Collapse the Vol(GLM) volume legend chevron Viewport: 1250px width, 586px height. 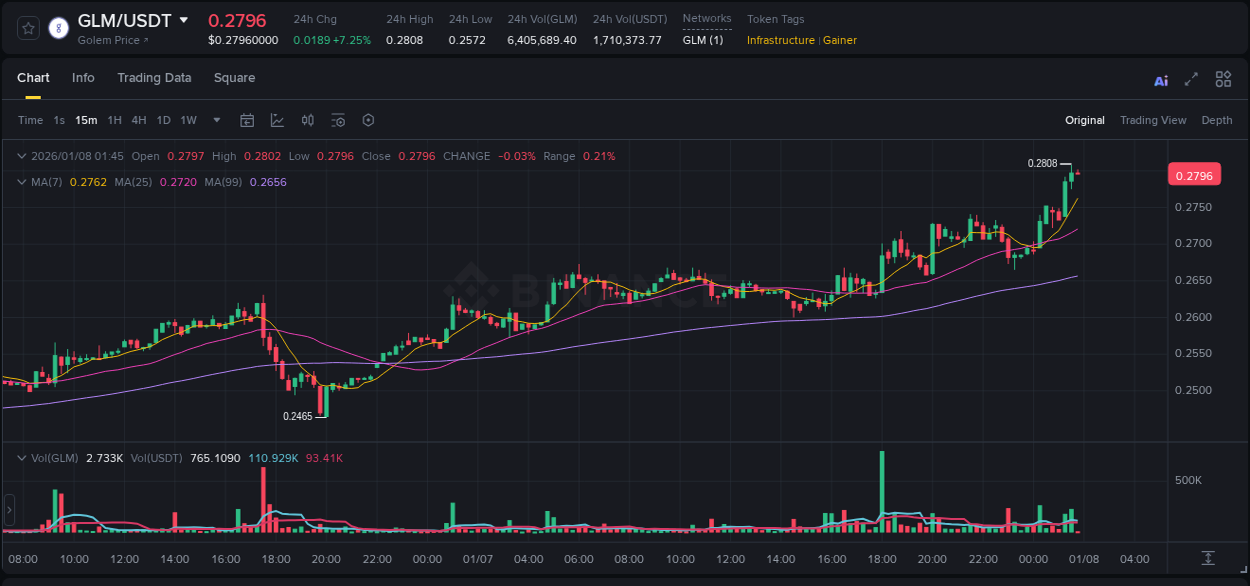tap(22, 458)
